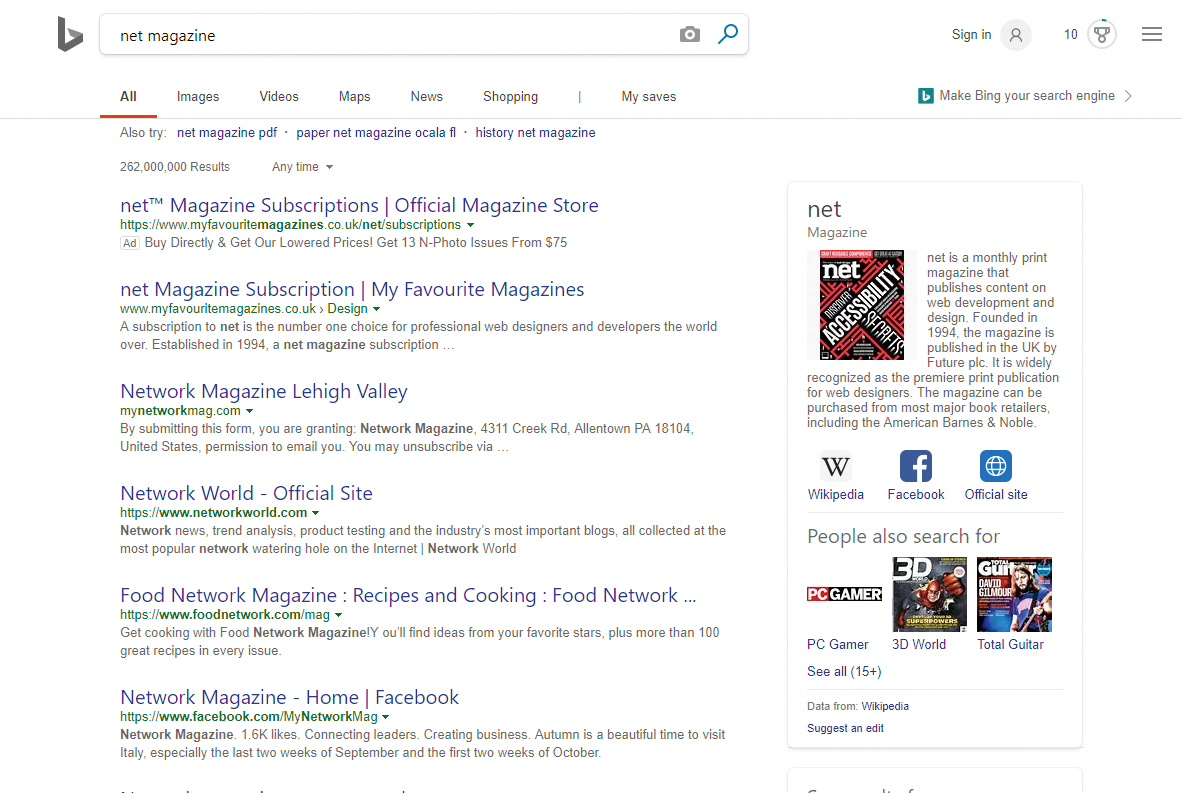Open the Official site globe icon
This screenshot has height=793, width=1182.
[996, 467]
